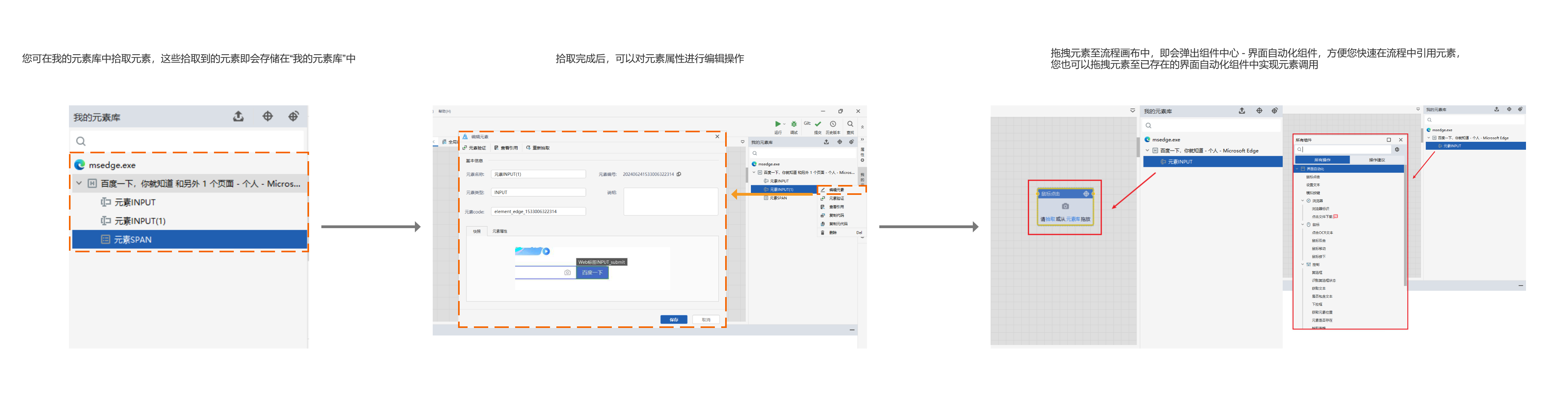Viewport: 1568px width, 404px height.
Task: Collapse the 界面自动化 category
Action: 1297,169
